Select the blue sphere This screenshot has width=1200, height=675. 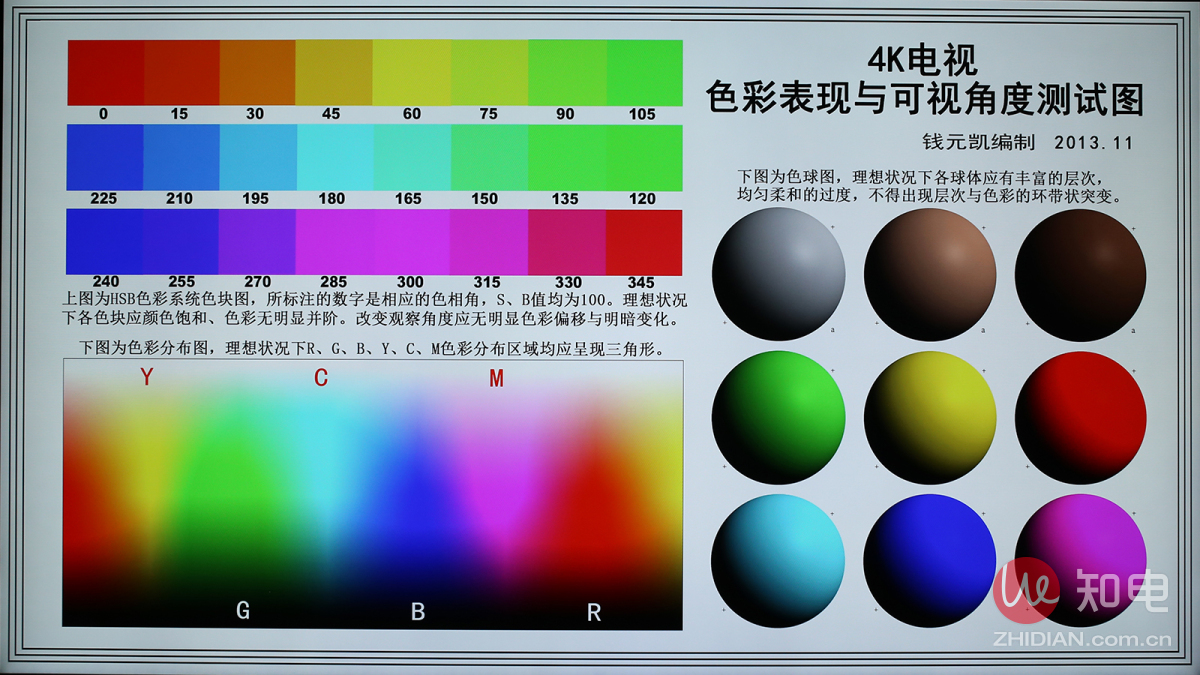click(x=929, y=560)
